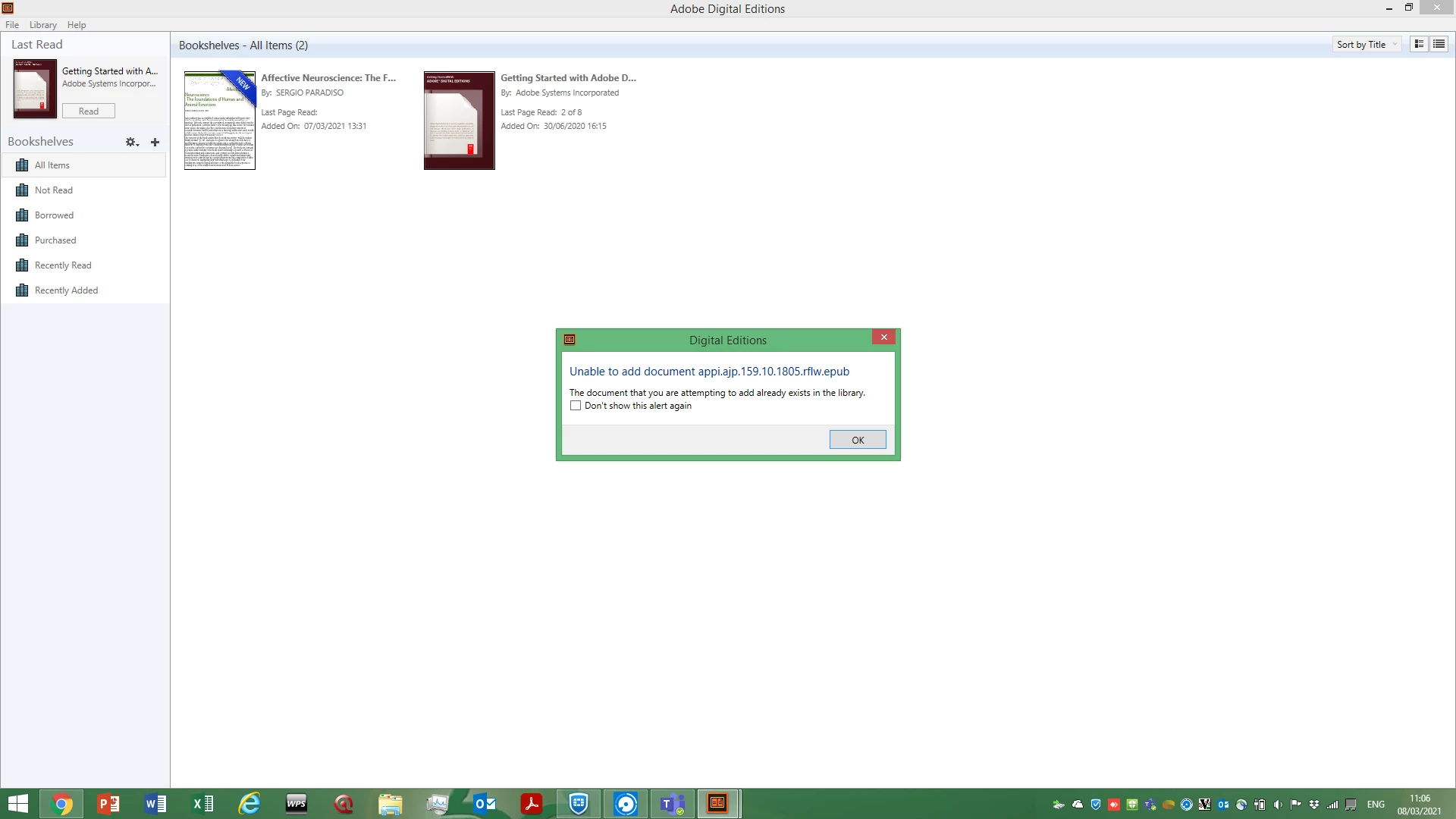1456x819 pixels.
Task: Click the Read button under Last Read
Action: 89,111
